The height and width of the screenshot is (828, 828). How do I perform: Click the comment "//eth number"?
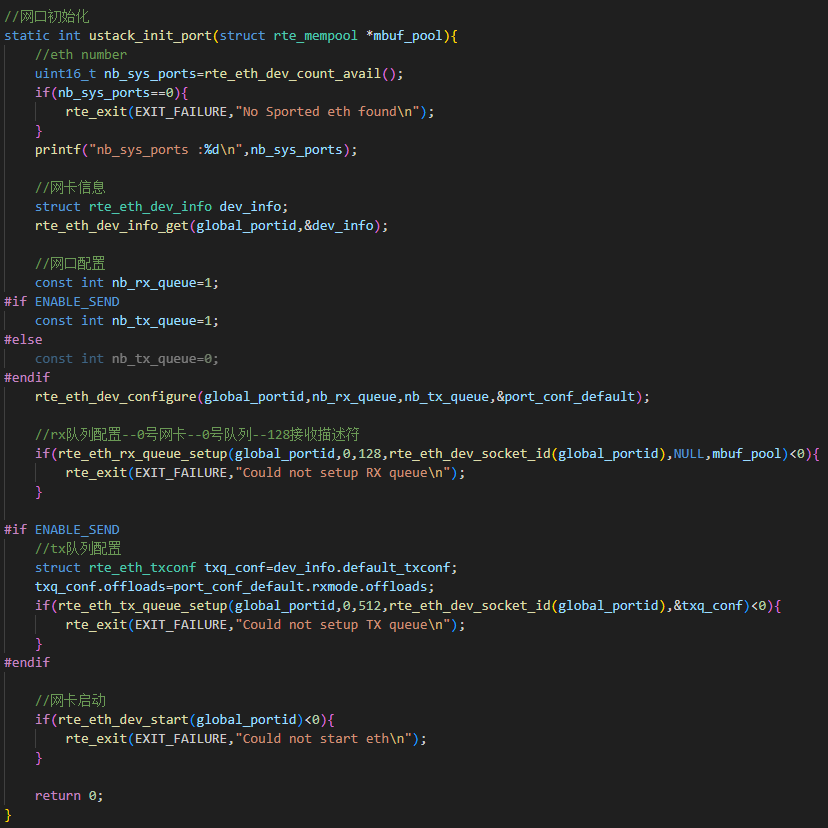(81, 55)
